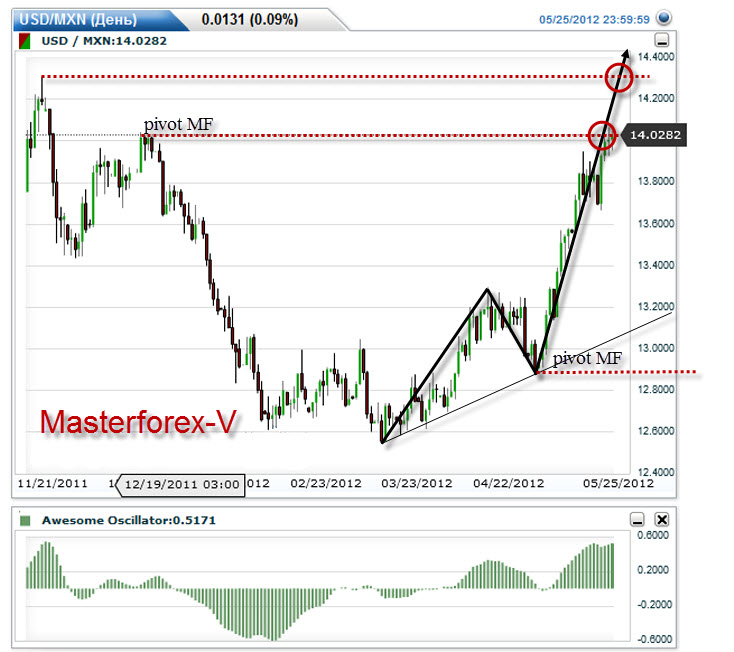
Task: Click the 14.2000 price axis label
Action: click(656, 98)
